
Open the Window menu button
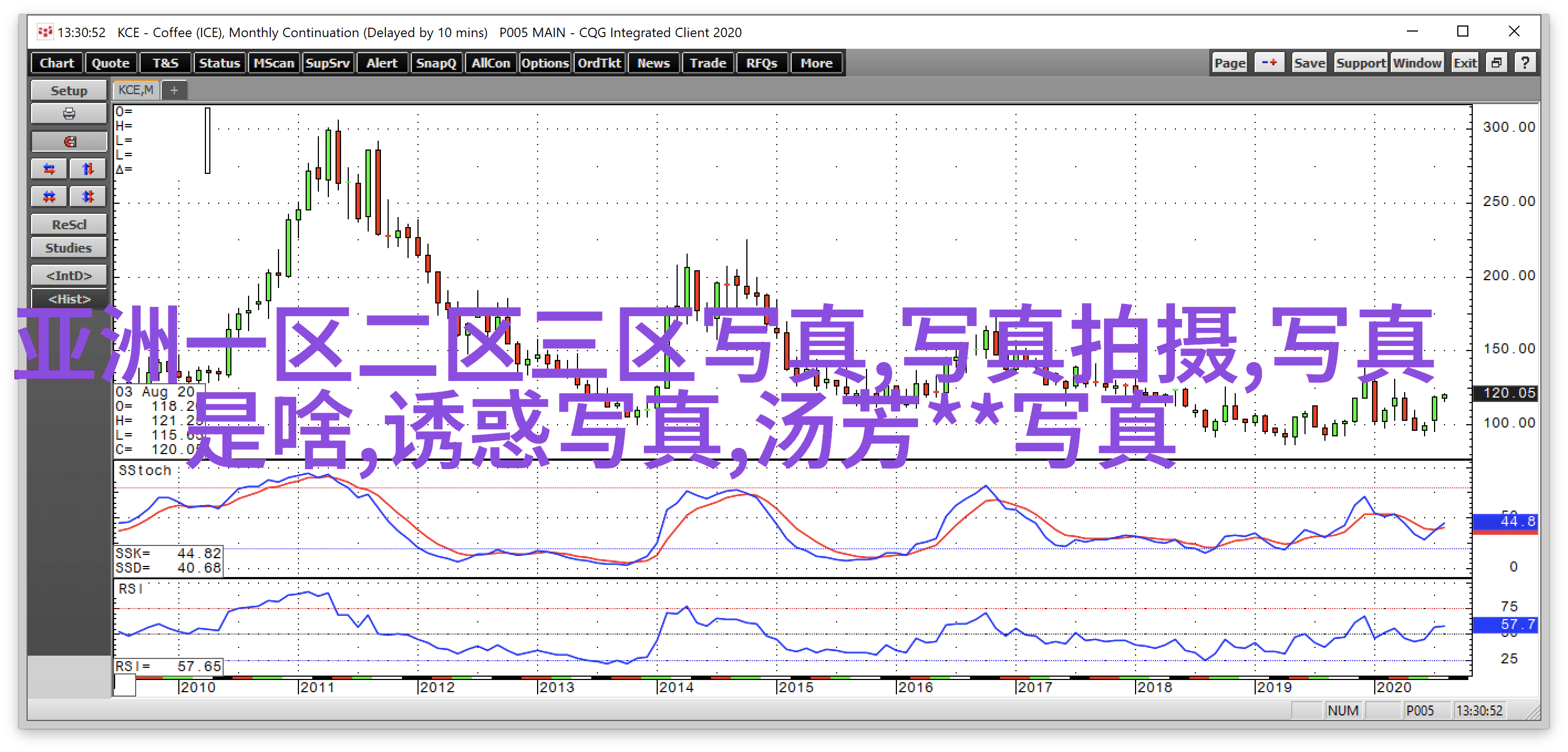click(x=1417, y=63)
